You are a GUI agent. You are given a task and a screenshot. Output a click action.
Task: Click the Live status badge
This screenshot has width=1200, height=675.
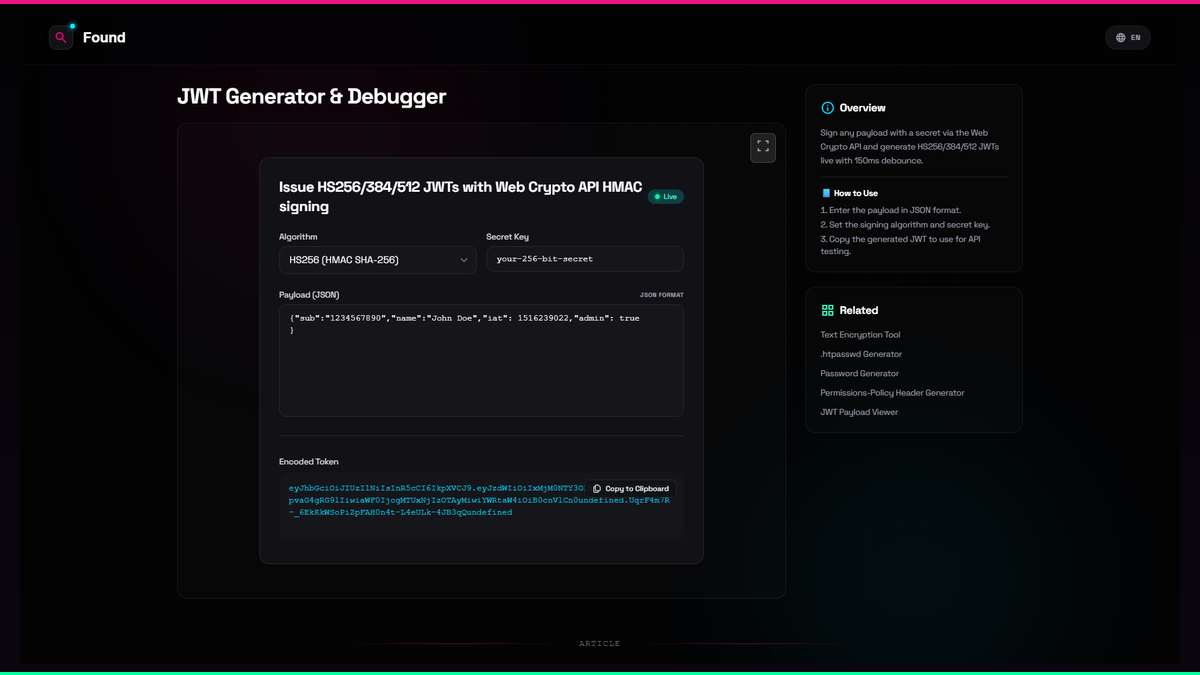click(666, 197)
